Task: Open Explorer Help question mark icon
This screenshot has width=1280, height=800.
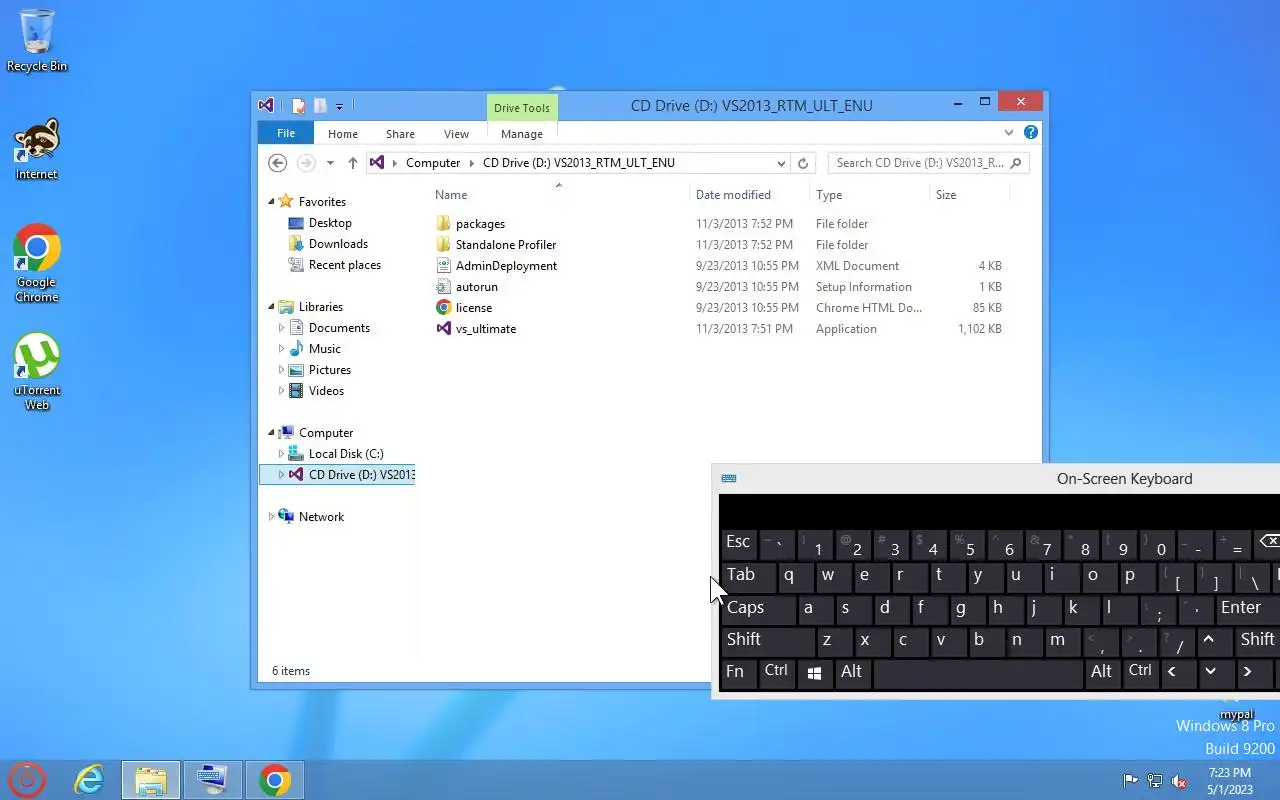Action: click(x=1031, y=132)
